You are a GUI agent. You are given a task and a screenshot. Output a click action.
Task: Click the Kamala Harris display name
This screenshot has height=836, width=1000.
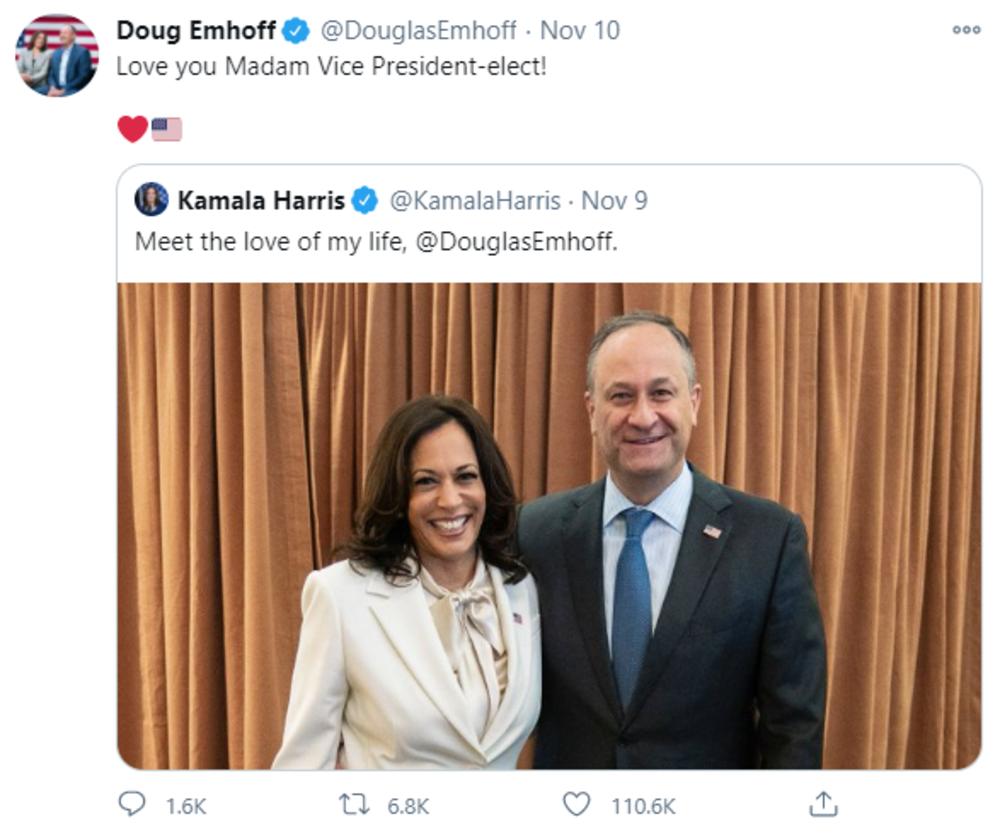click(x=260, y=201)
